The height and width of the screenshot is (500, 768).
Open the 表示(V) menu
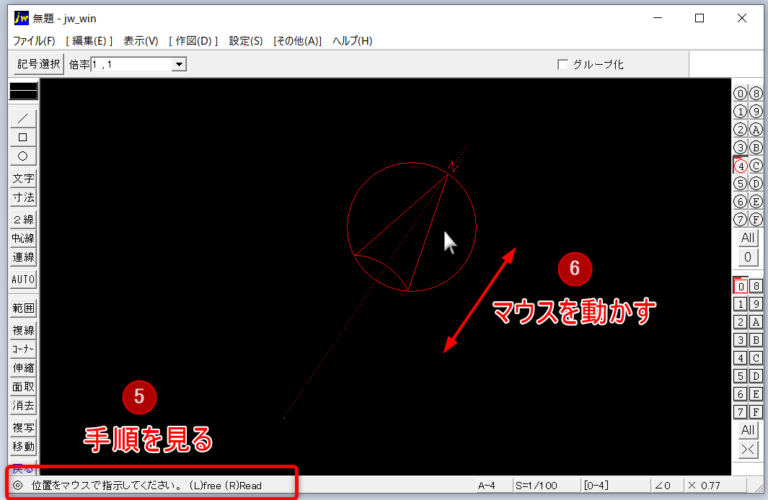click(141, 41)
